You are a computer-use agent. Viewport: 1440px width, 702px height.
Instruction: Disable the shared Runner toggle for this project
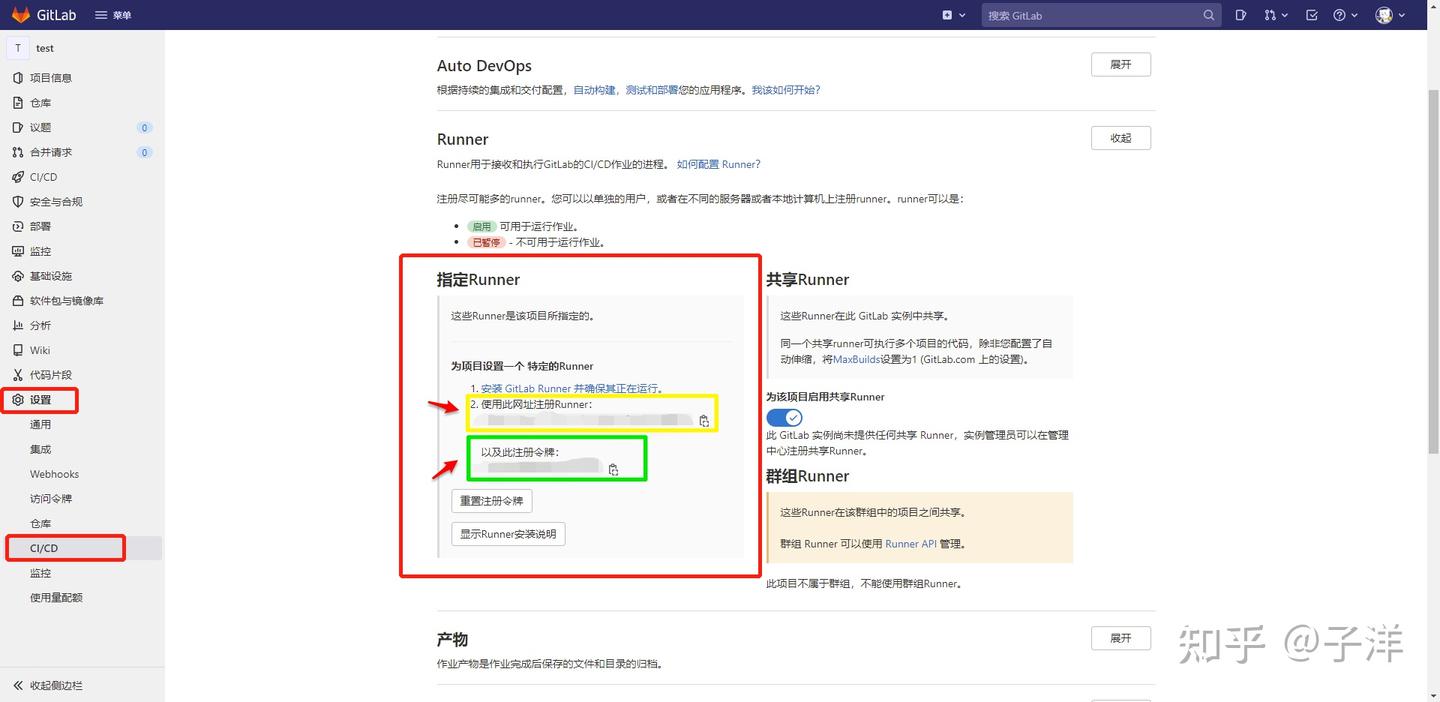point(784,417)
